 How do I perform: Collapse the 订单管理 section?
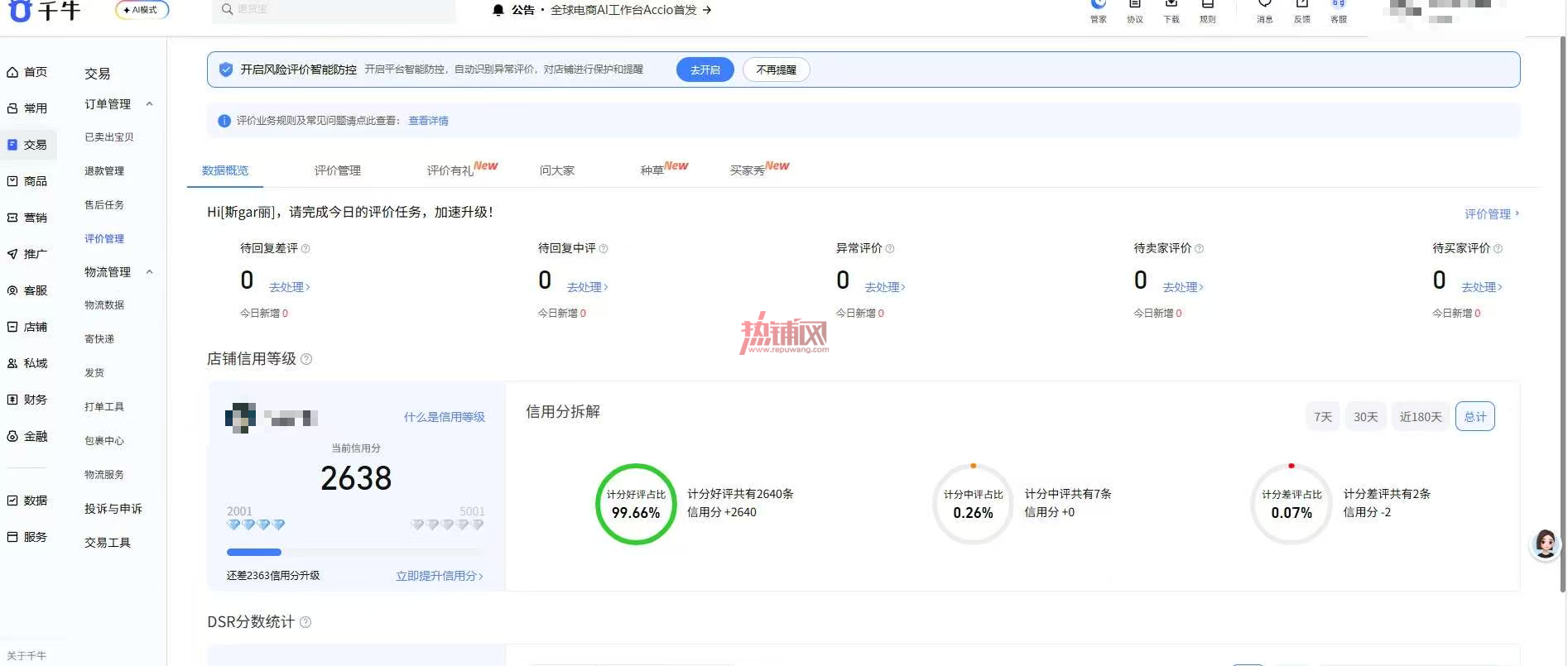click(x=150, y=104)
